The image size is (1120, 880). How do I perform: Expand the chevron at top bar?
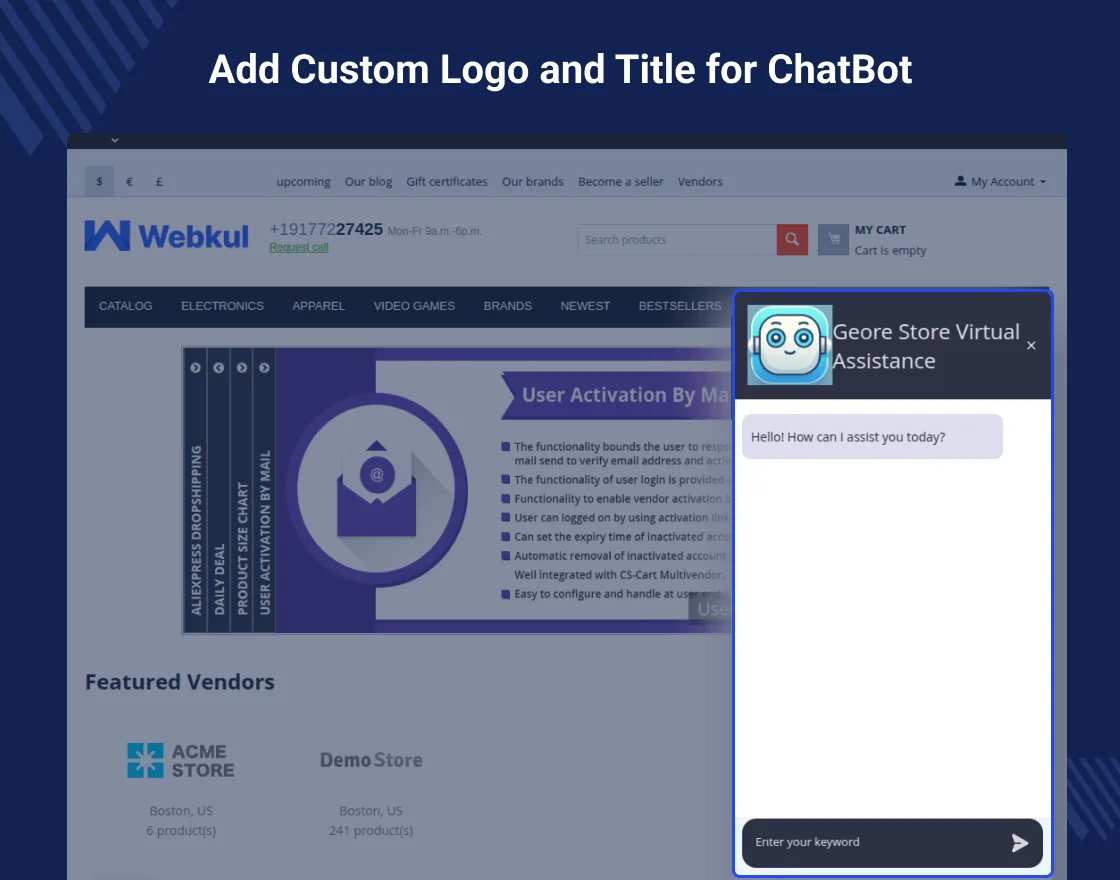115,140
